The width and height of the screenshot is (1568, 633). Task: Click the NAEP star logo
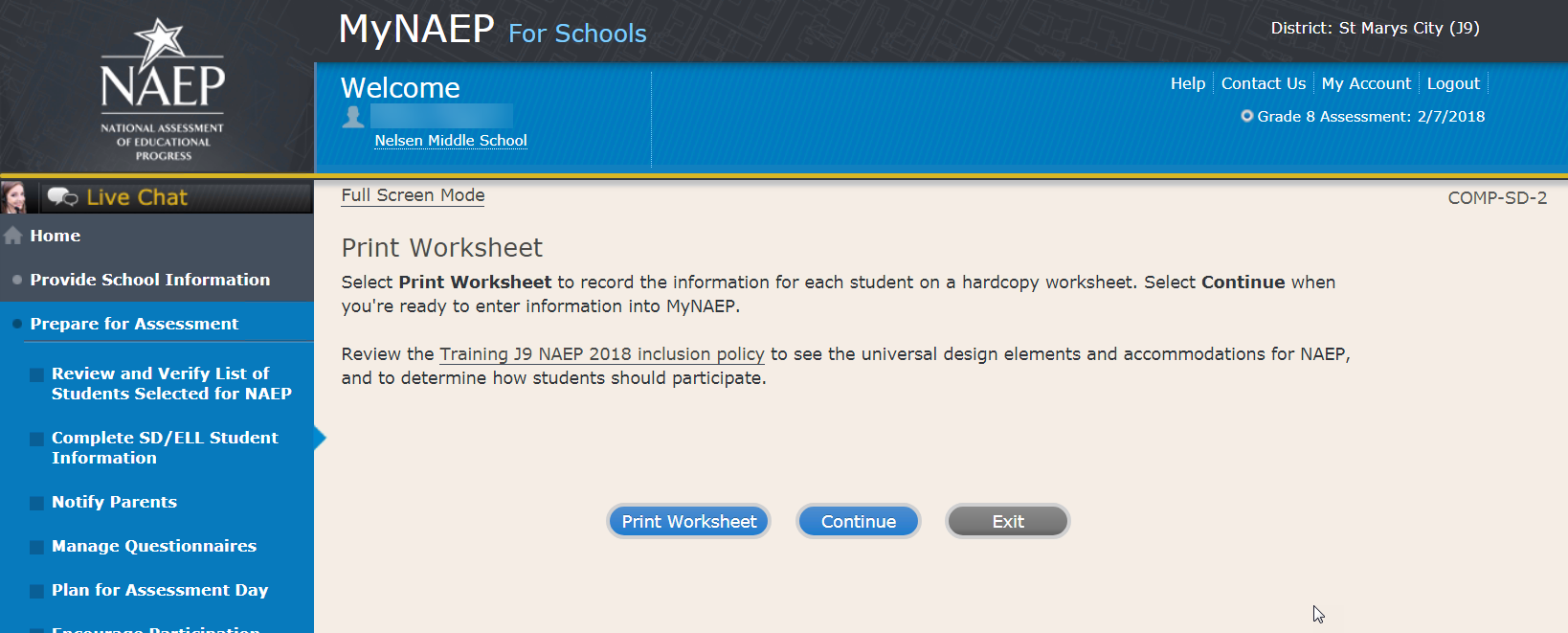[159, 41]
